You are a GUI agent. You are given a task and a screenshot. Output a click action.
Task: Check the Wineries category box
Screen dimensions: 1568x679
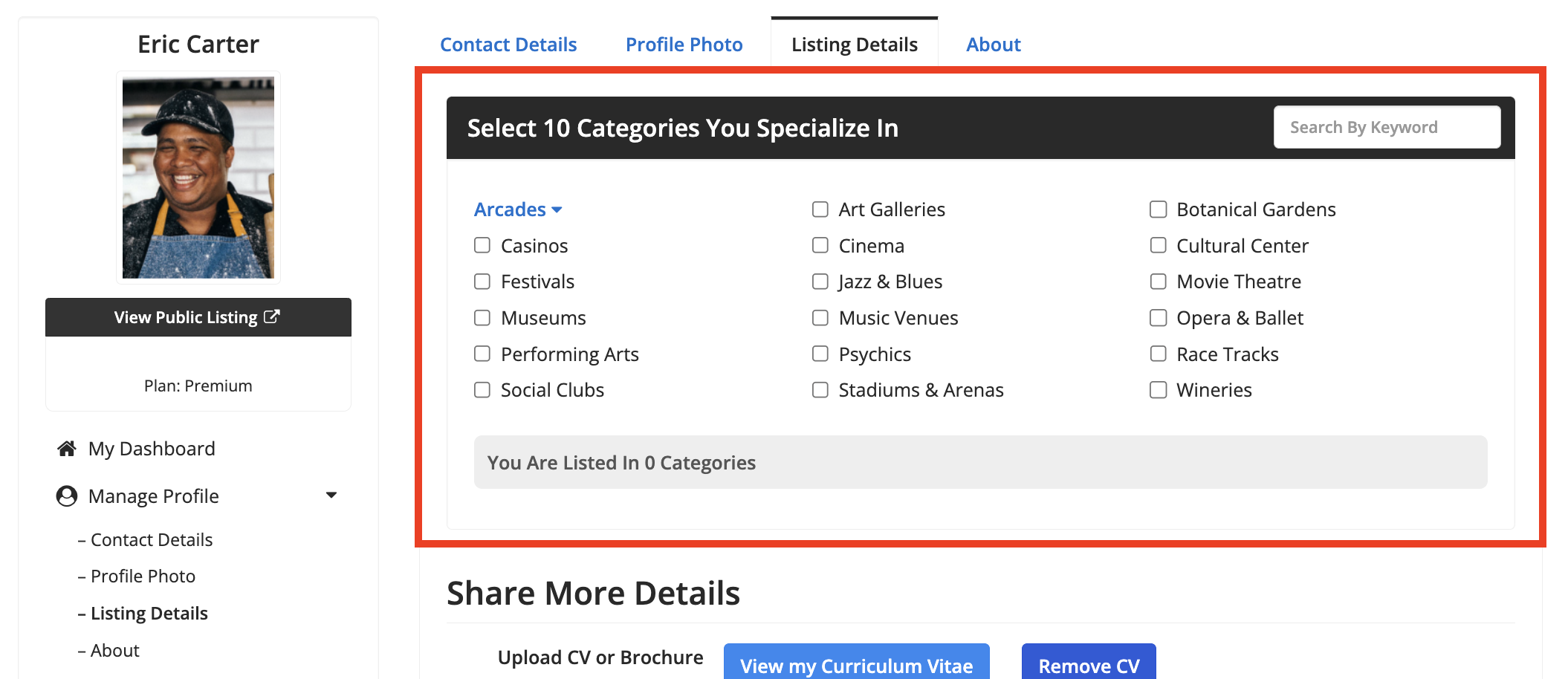point(1158,390)
